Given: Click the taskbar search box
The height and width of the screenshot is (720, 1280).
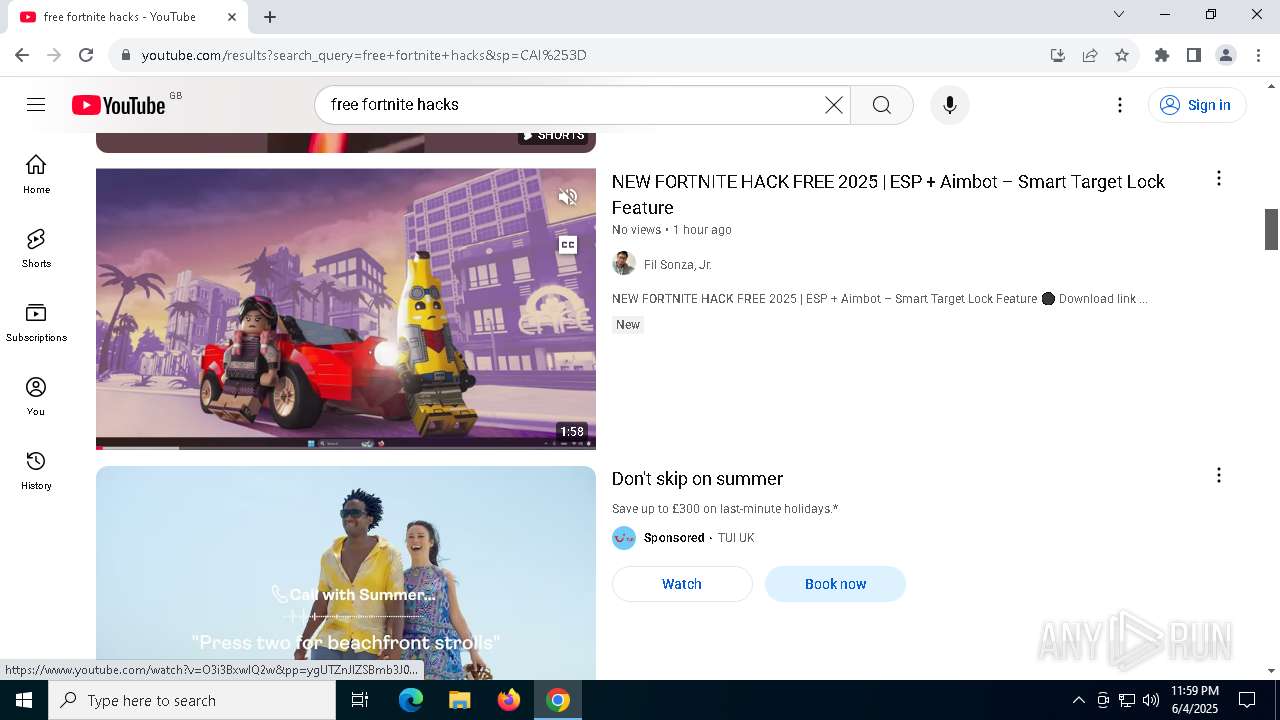Looking at the screenshot, I should point(192,700).
